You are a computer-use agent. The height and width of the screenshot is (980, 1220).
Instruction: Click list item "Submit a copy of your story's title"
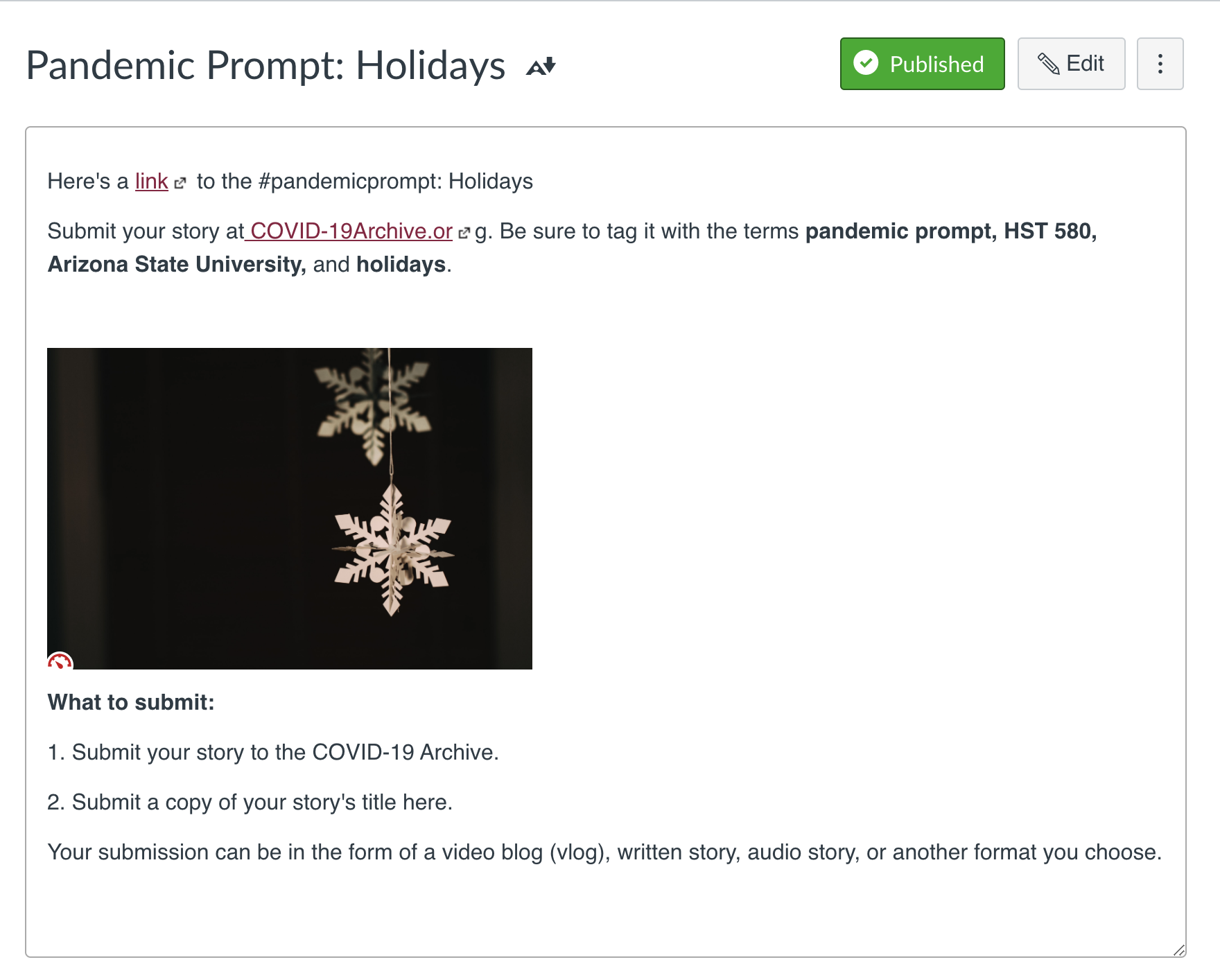tap(262, 803)
